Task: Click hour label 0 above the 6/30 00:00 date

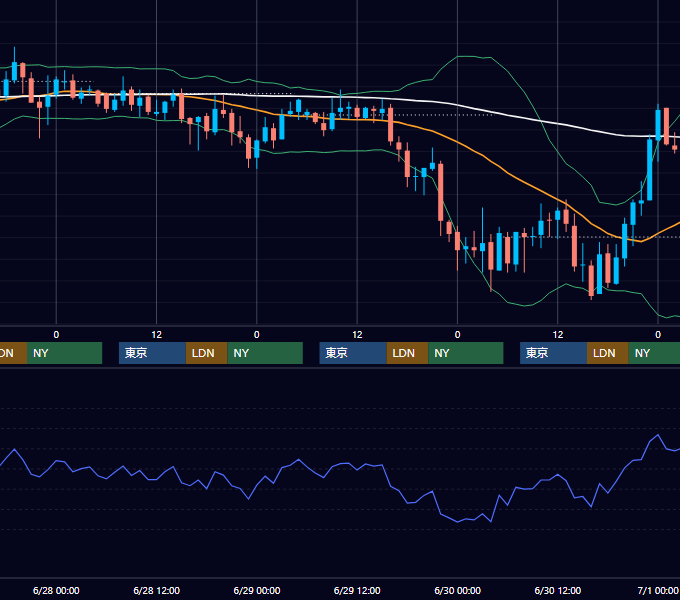Action: (x=458, y=335)
